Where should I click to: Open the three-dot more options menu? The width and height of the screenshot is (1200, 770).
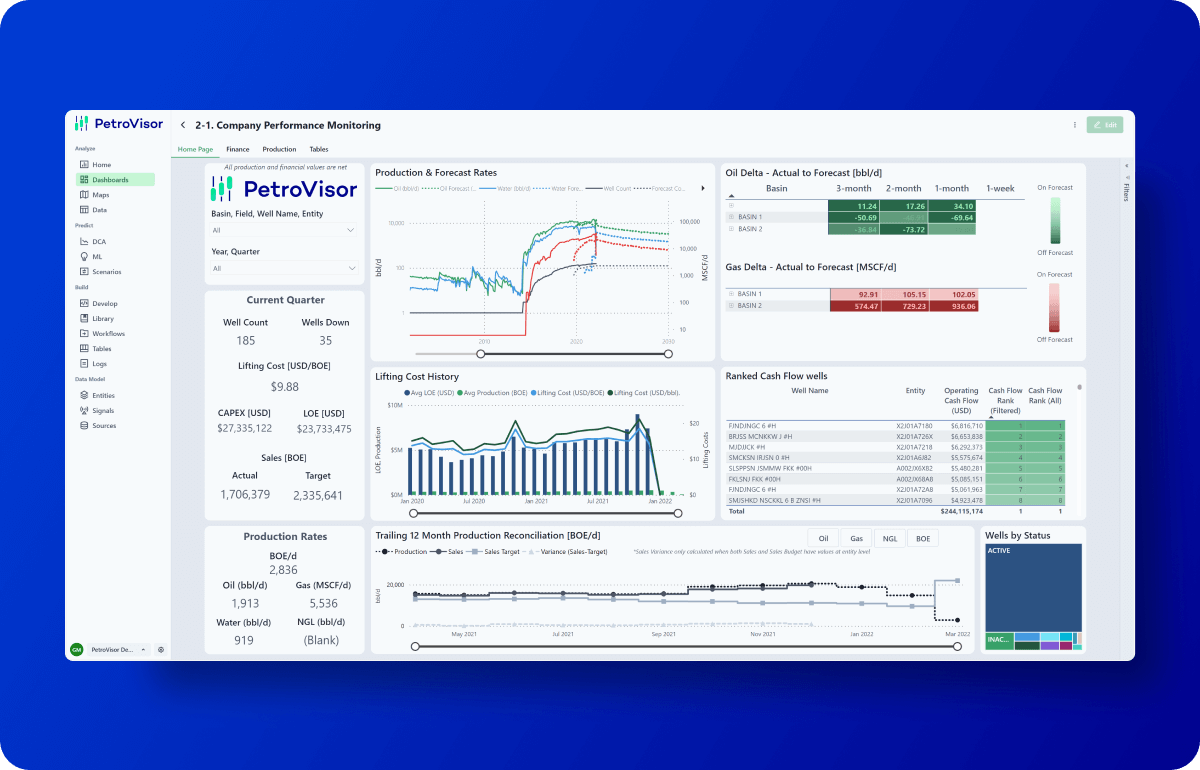(x=1075, y=125)
